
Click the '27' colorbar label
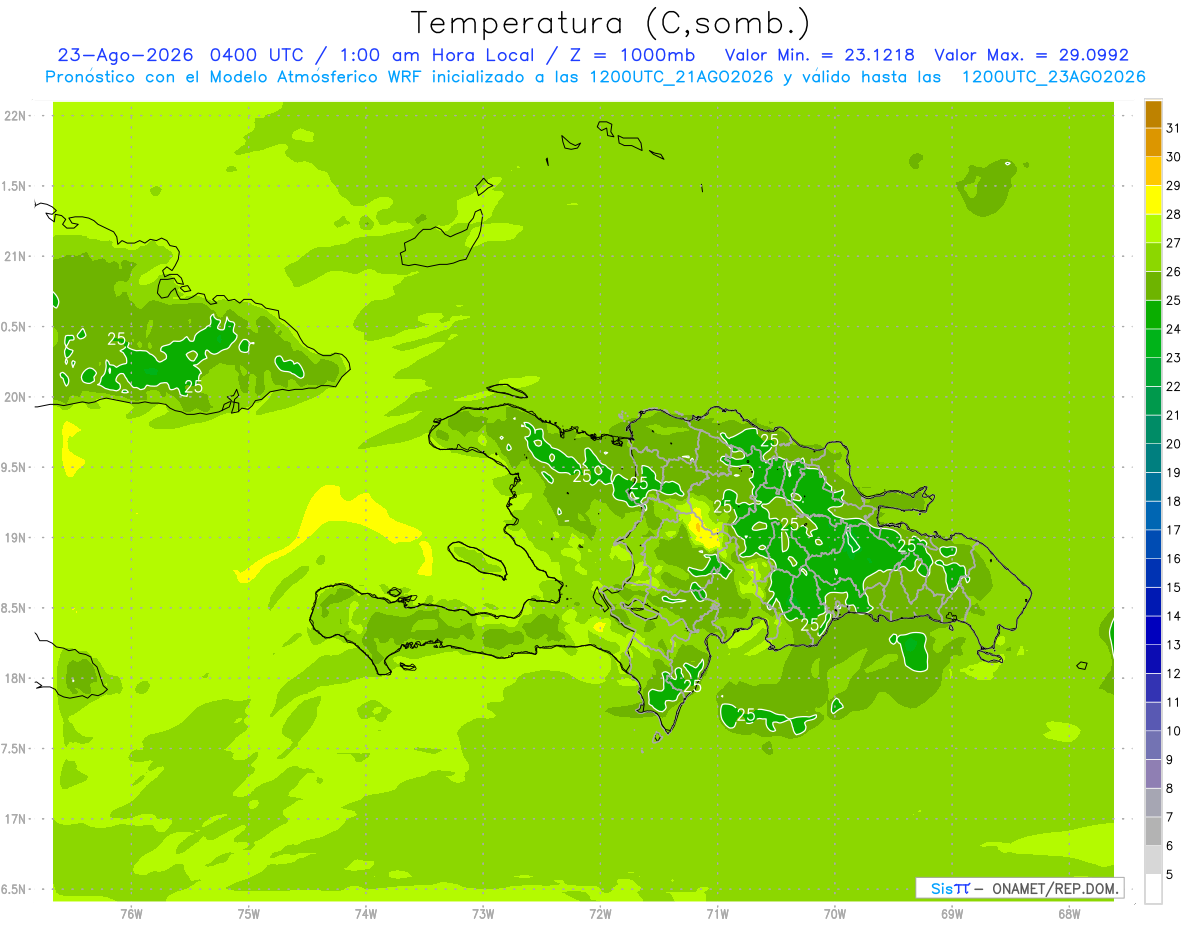1173,243
